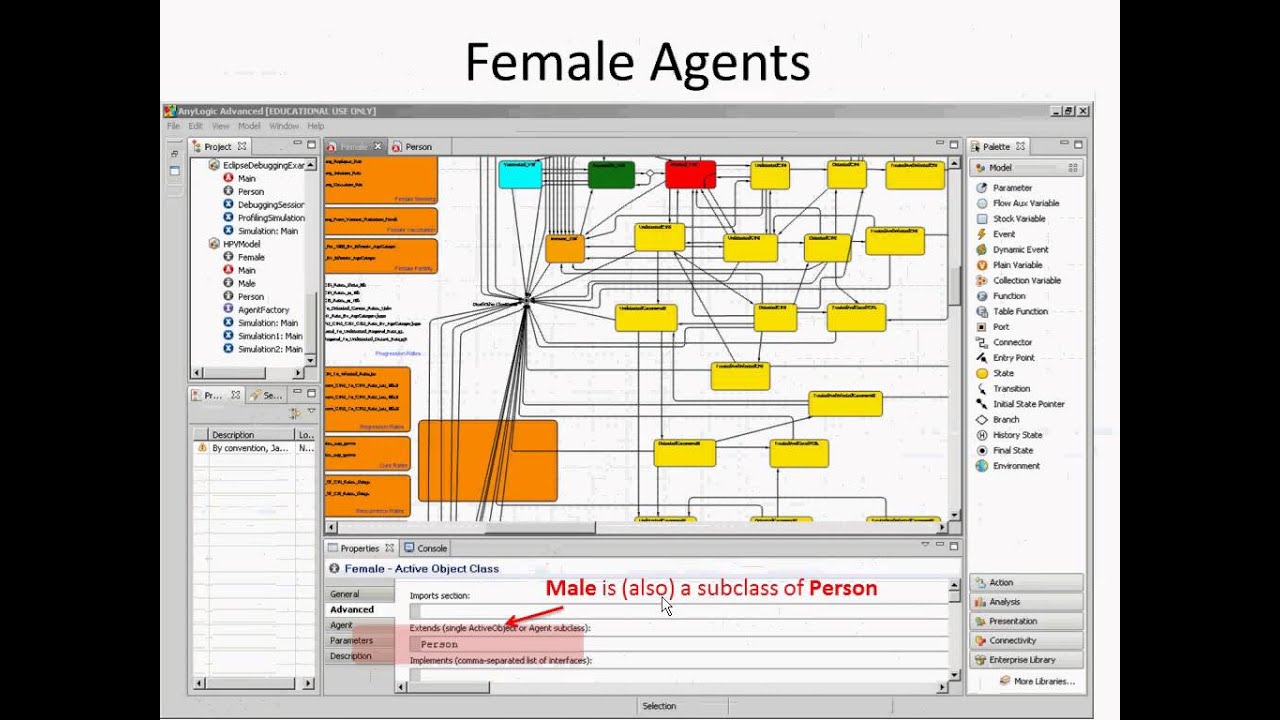This screenshot has width=1280, height=720.
Task: Open More Libraries in the palette
Action: [x=1037, y=681]
